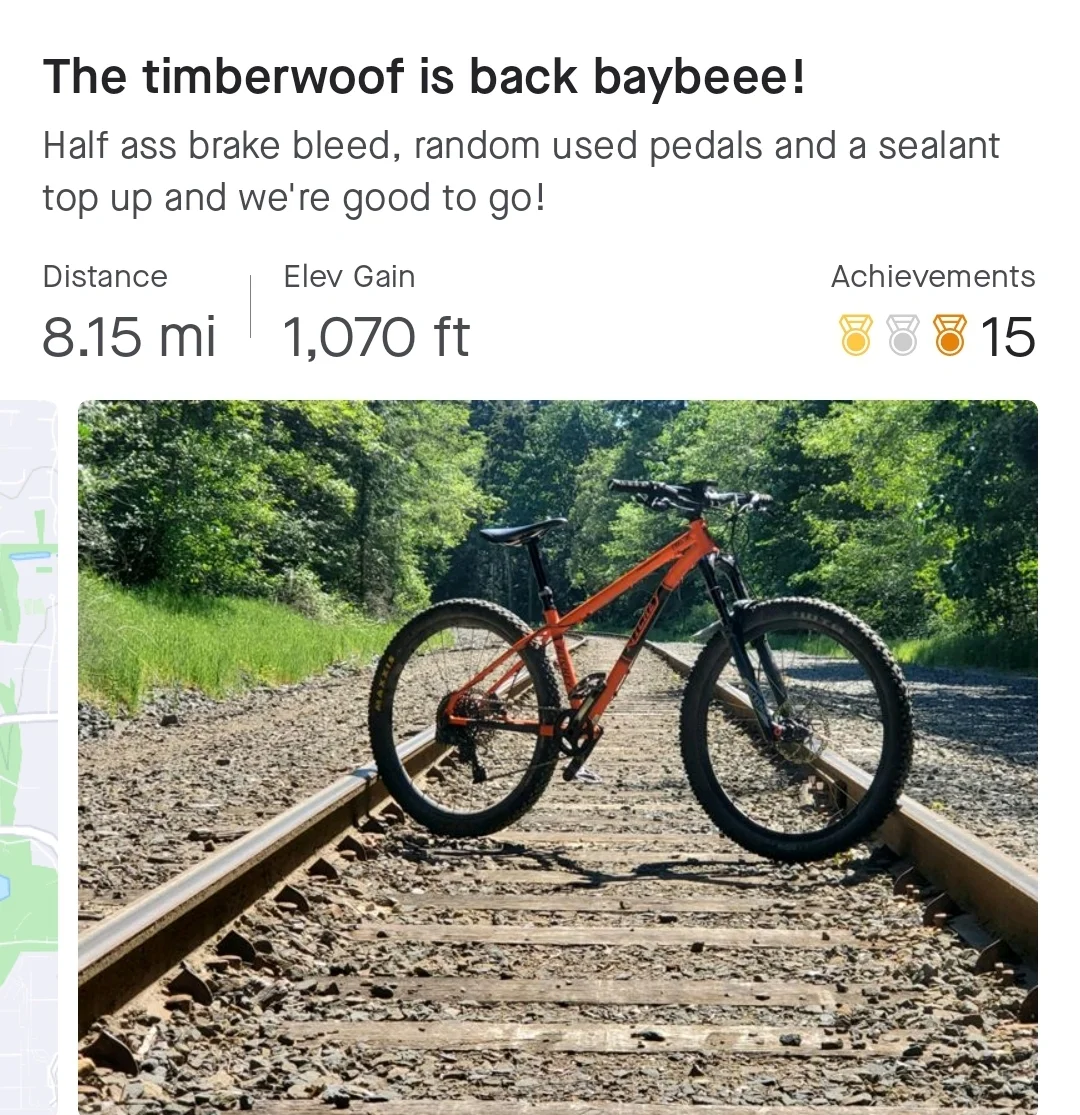
Task: Open the orange bike photo
Action: coord(557,757)
